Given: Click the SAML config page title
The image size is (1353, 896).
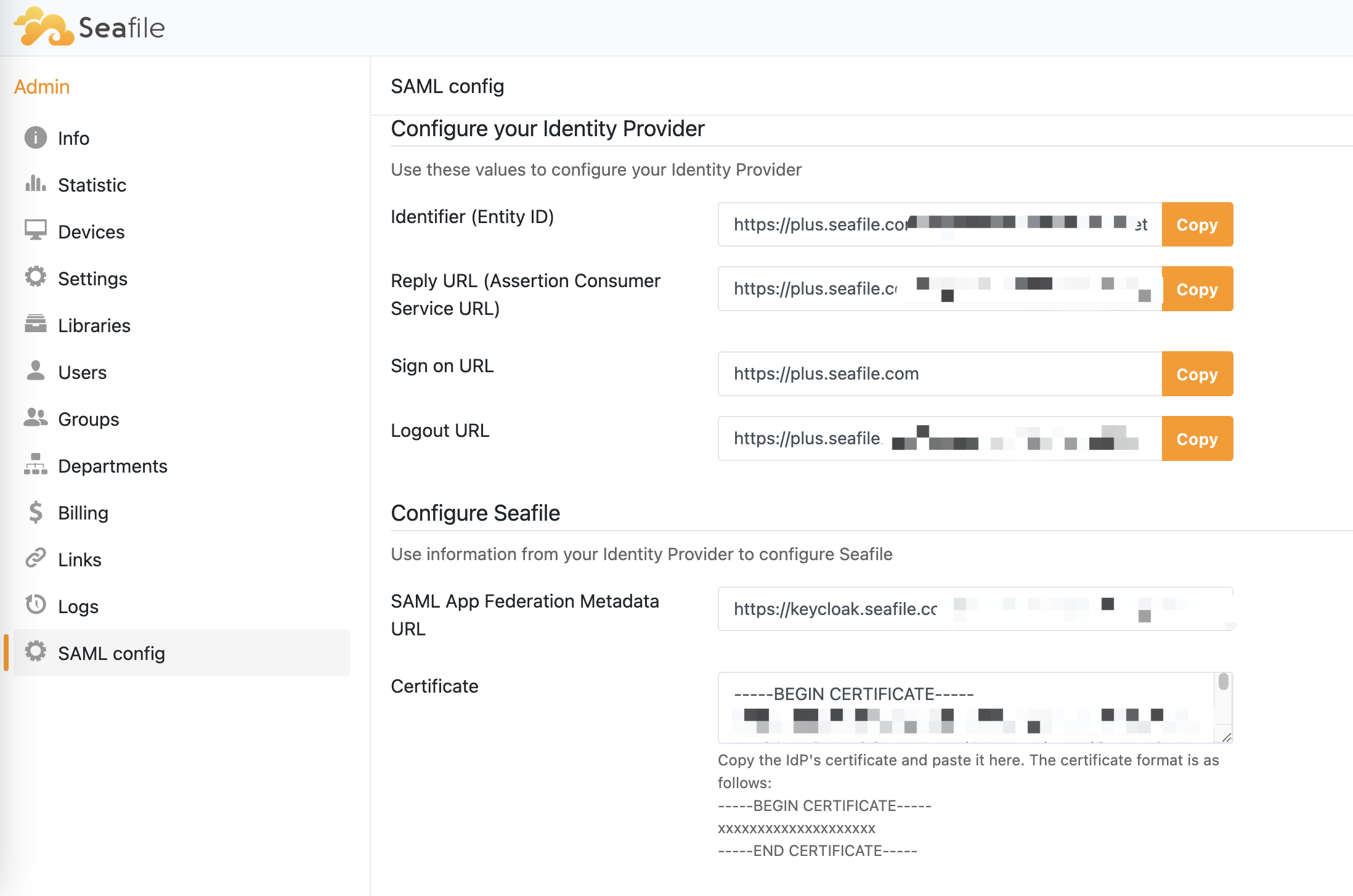Looking at the screenshot, I should (447, 86).
